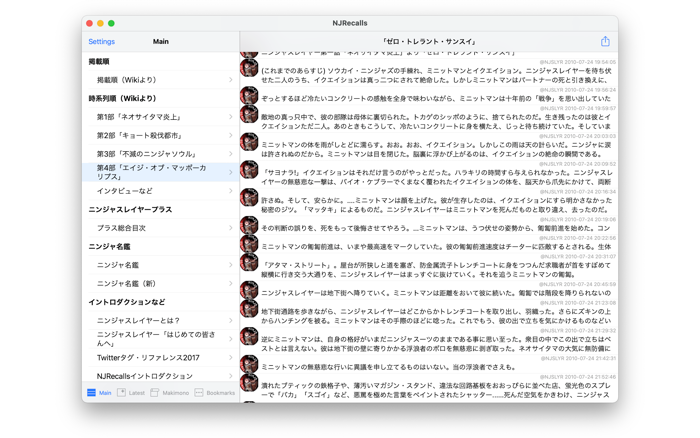The image size is (700, 438).
Task: Select tweet starting ニンジャスレイヤーは地下街へ
Action: click(x=429, y=291)
